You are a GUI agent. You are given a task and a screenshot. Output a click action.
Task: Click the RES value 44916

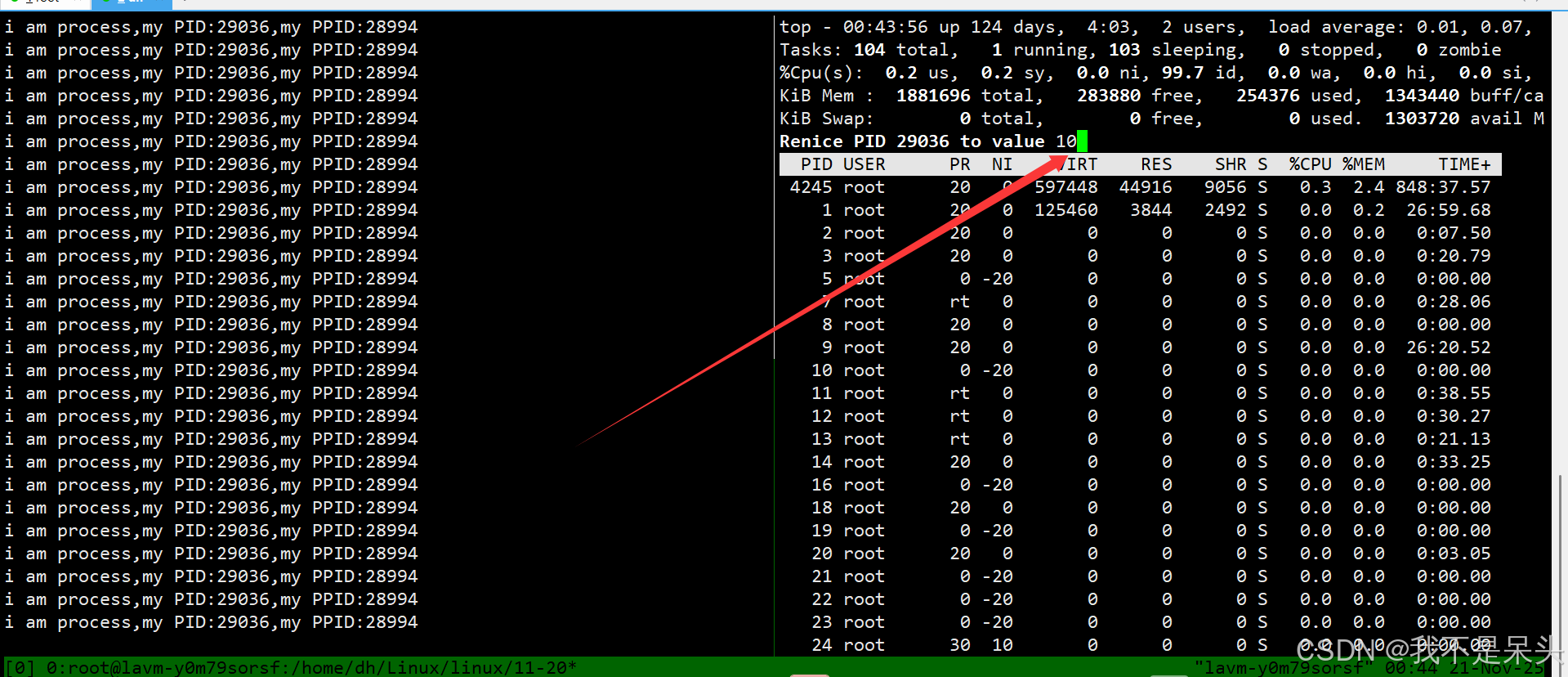(x=1146, y=187)
